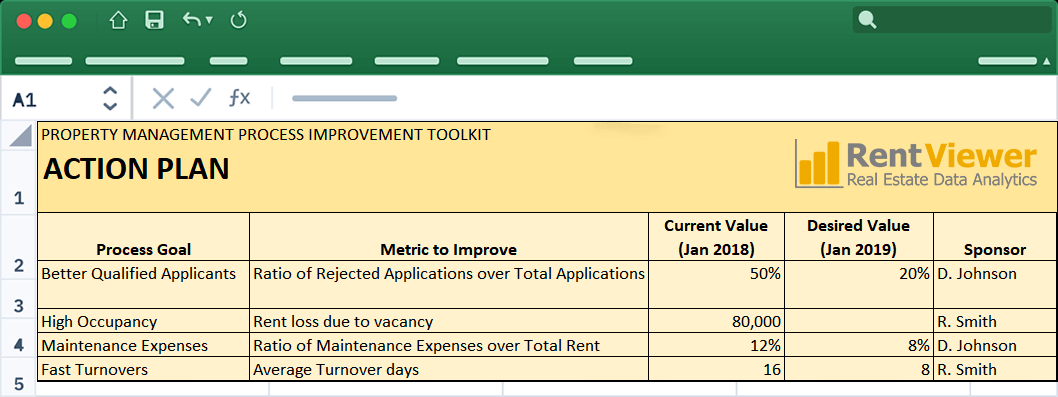1058x397 pixels.
Task: Select the 20% desired value cell
Action: [x=858, y=285]
